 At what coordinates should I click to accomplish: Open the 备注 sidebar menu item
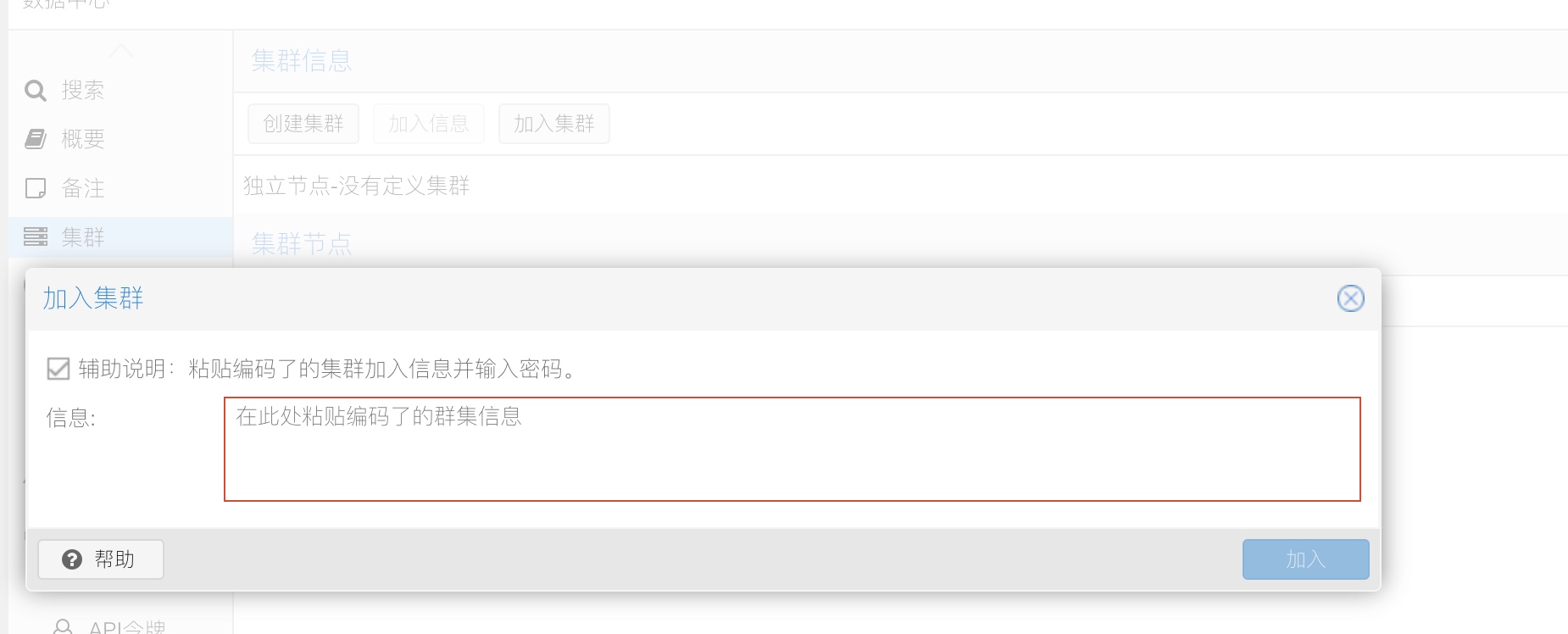click(x=83, y=188)
